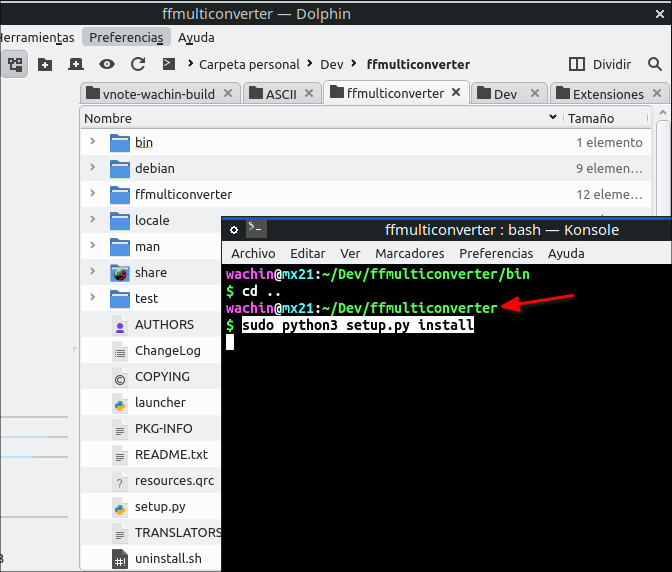Select the TRANSLATORS file icon
Image resolution: width=672 pixels, height=572 pixels.
[x=120, y=533]
